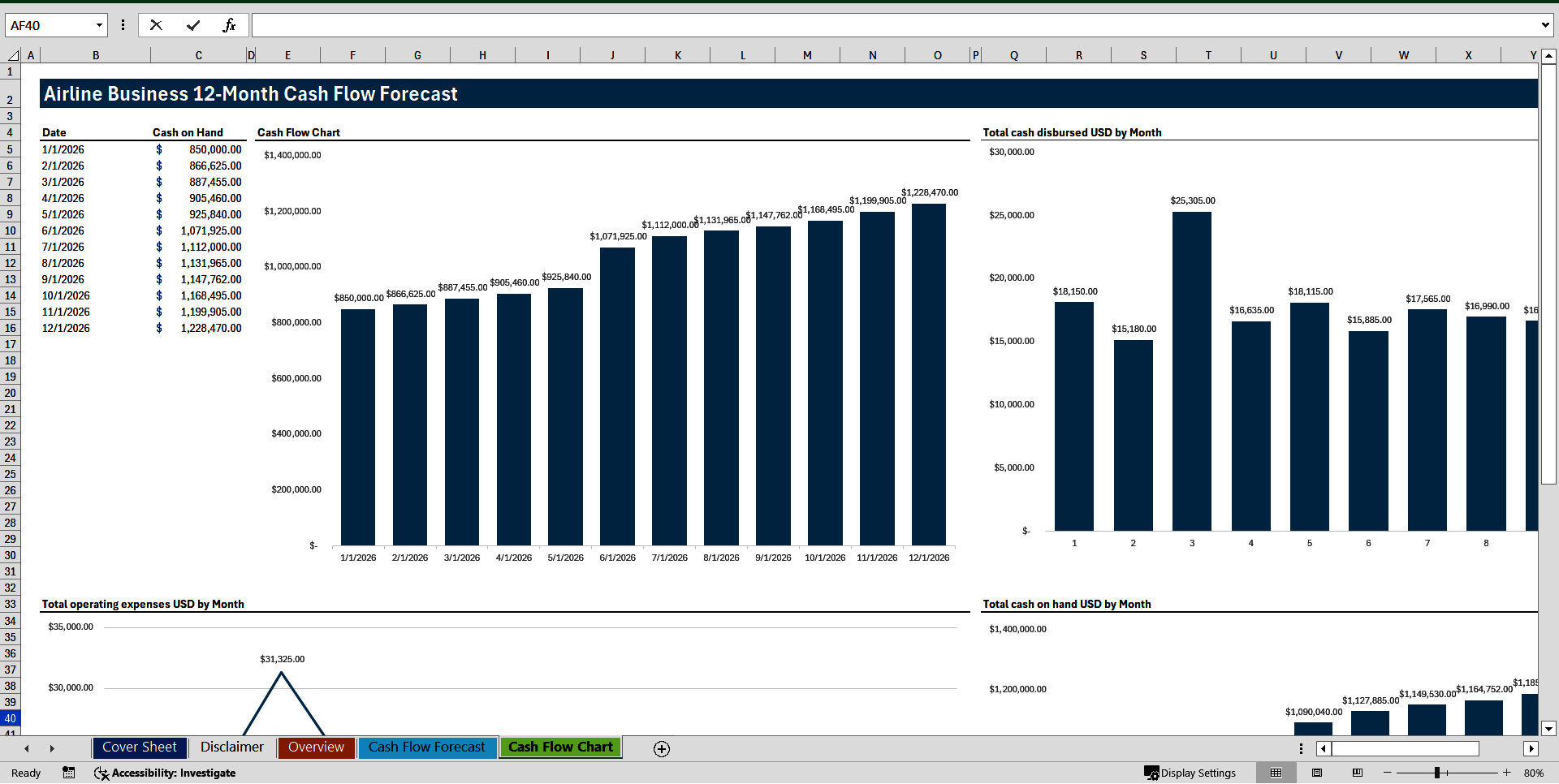Viewport: 1559px width, 784px height.
Task: Click the Cancel (X) icon beside the formula bar
Action: pyautogui.click(x=156, y=24)
